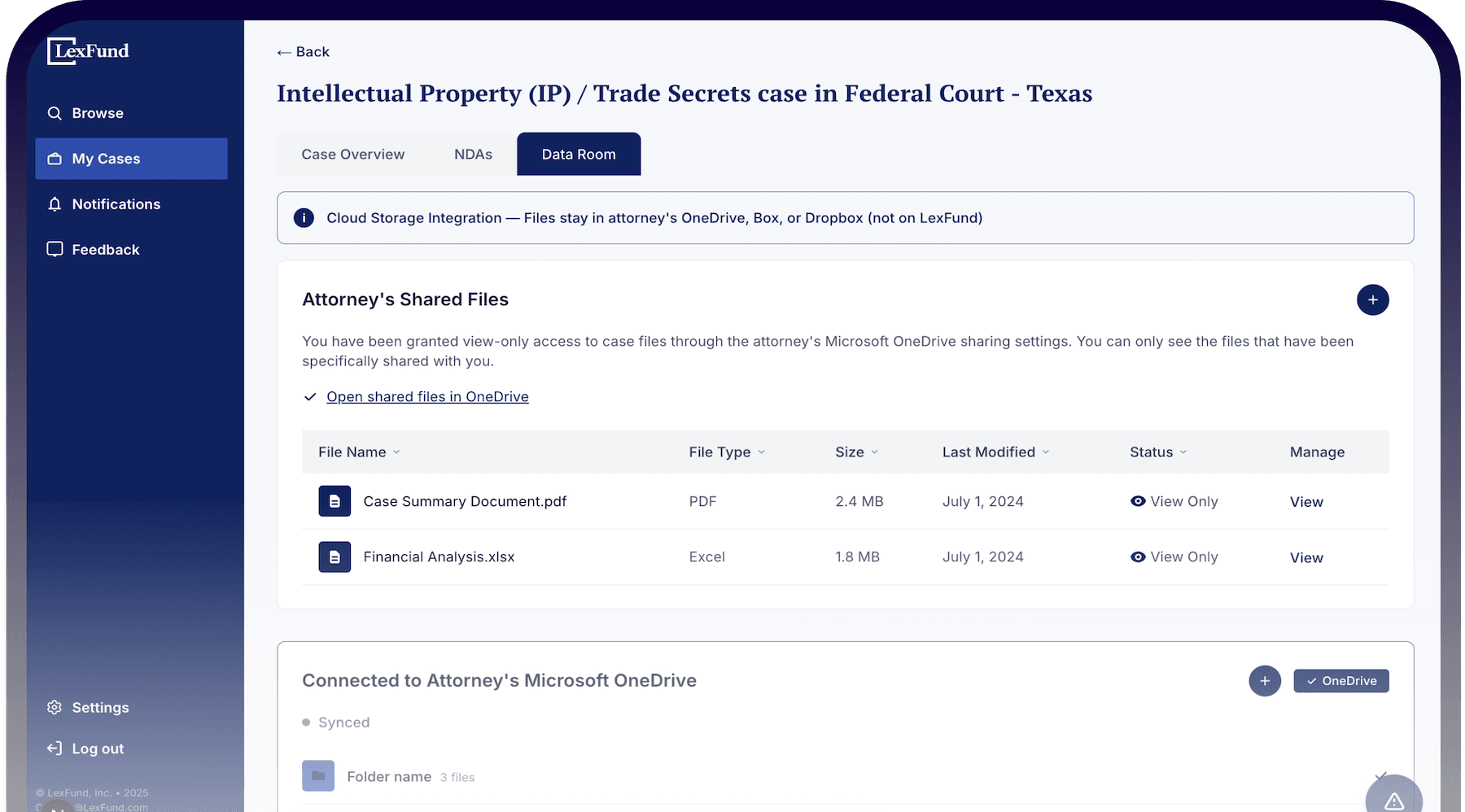
Task: Click the View Only eye toggle for Case Summary Document.pdf
Action: 1139,501
